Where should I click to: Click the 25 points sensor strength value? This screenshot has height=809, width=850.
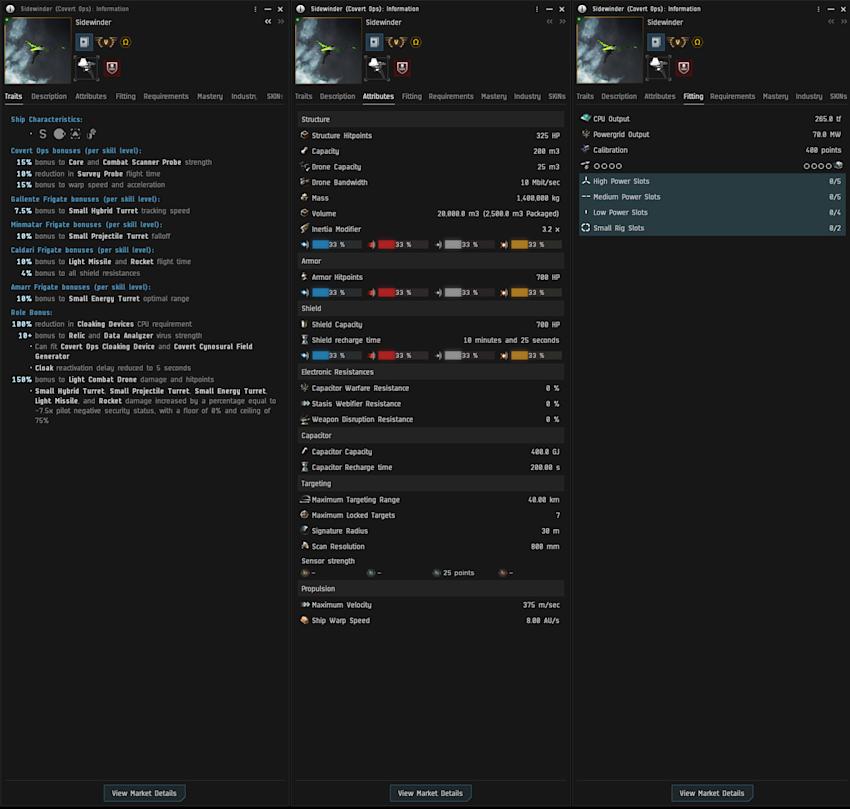pos(458,573)
